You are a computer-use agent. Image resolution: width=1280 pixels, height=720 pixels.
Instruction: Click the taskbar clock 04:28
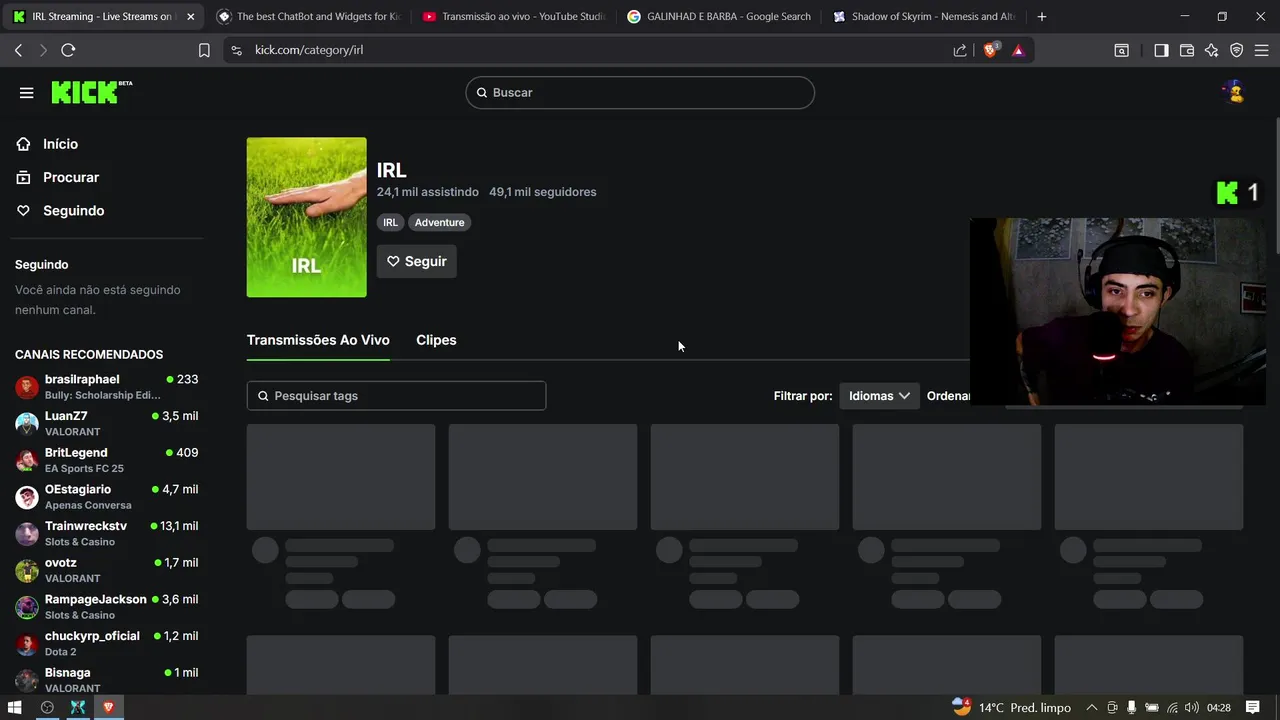pos(1218,707)
